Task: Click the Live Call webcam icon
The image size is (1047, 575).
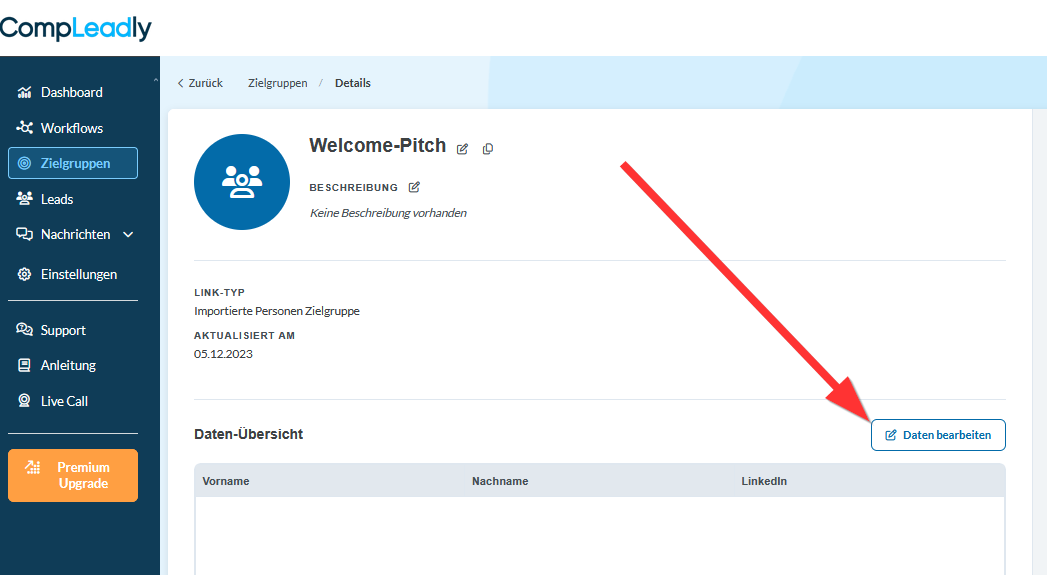Action: [25, 401]
